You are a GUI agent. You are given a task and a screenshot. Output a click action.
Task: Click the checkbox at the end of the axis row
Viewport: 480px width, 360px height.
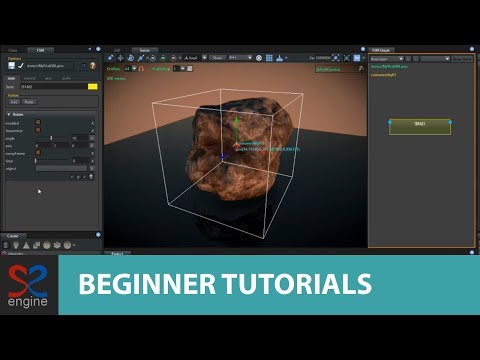click(x=92, y=146)
